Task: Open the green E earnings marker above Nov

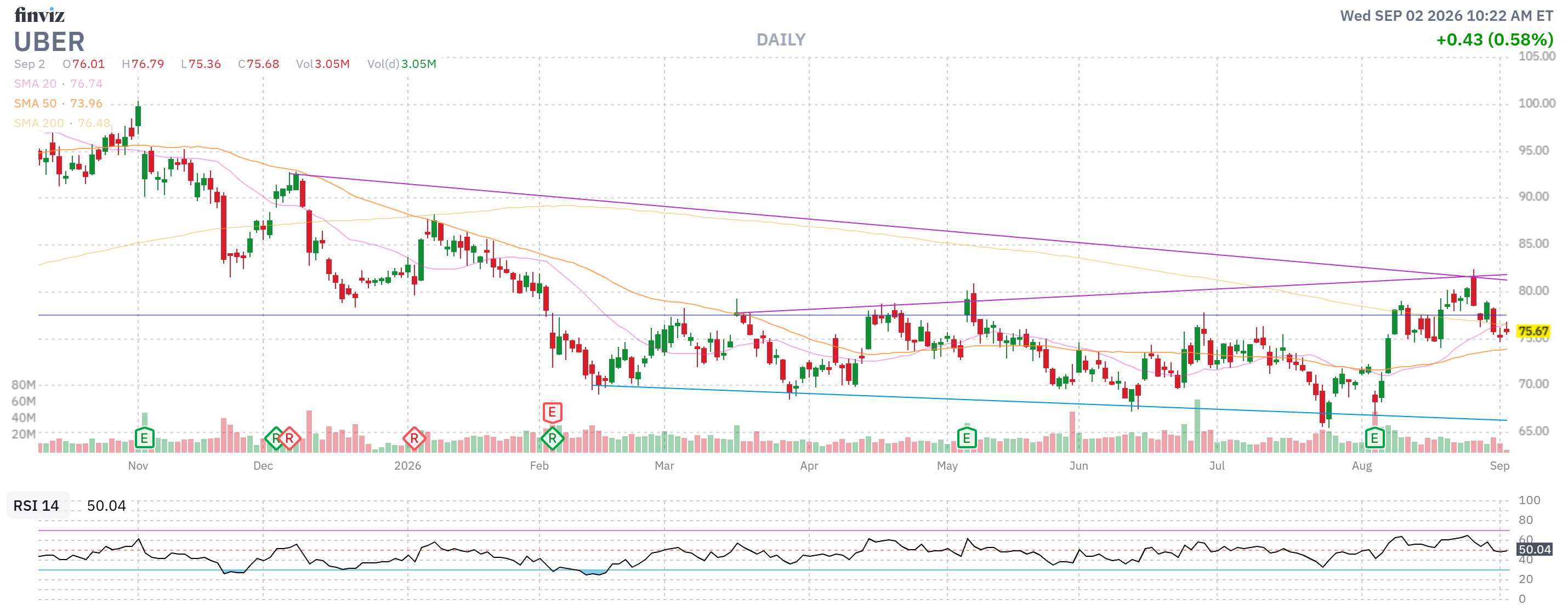Action: 144,438
